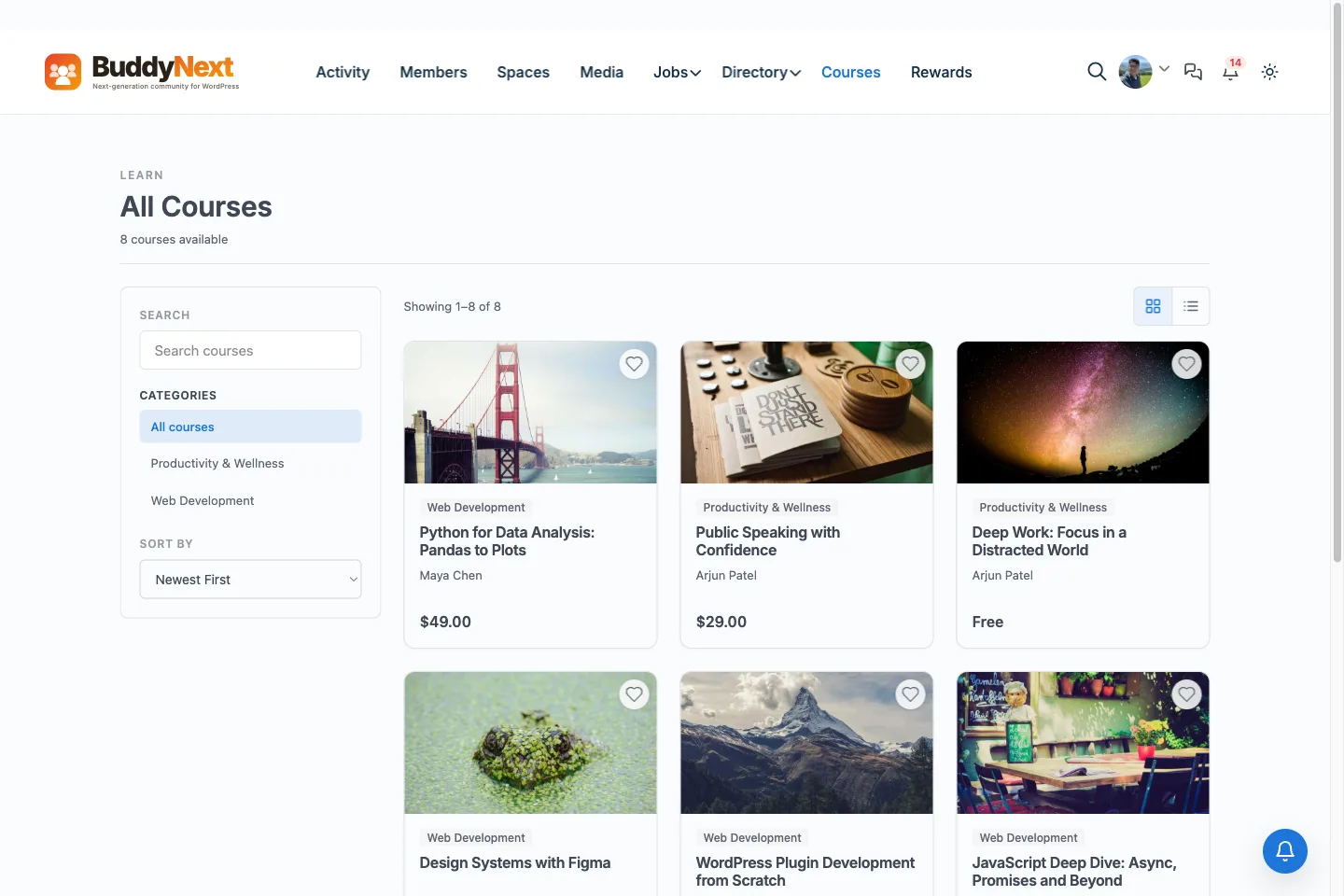Click Arjun Patel under Public Speaking course
Viewport: 1344px width, 896px height.
pyautogui.click(x=726, y=576)
